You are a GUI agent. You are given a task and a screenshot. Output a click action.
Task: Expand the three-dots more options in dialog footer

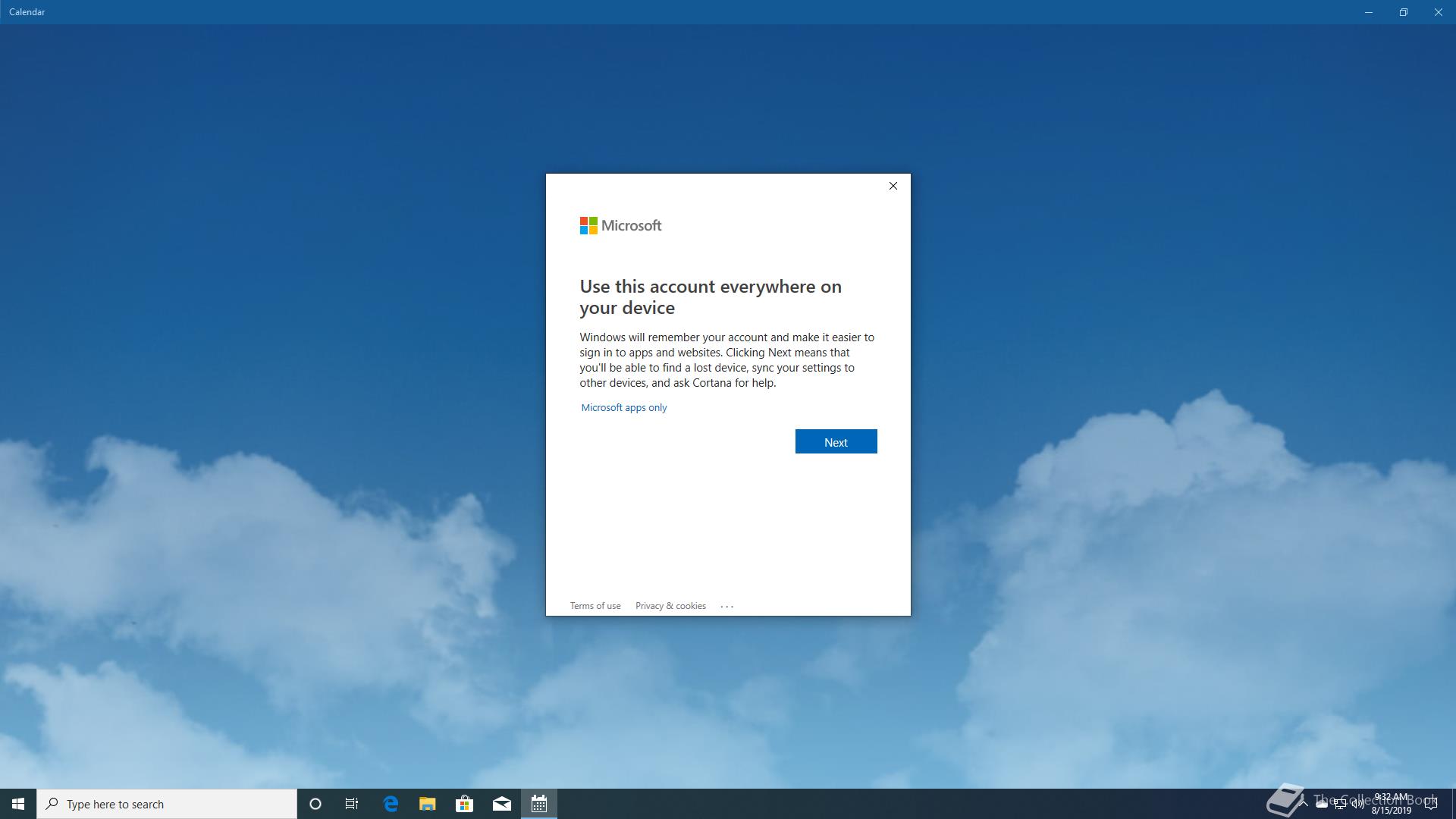[726, 606]
